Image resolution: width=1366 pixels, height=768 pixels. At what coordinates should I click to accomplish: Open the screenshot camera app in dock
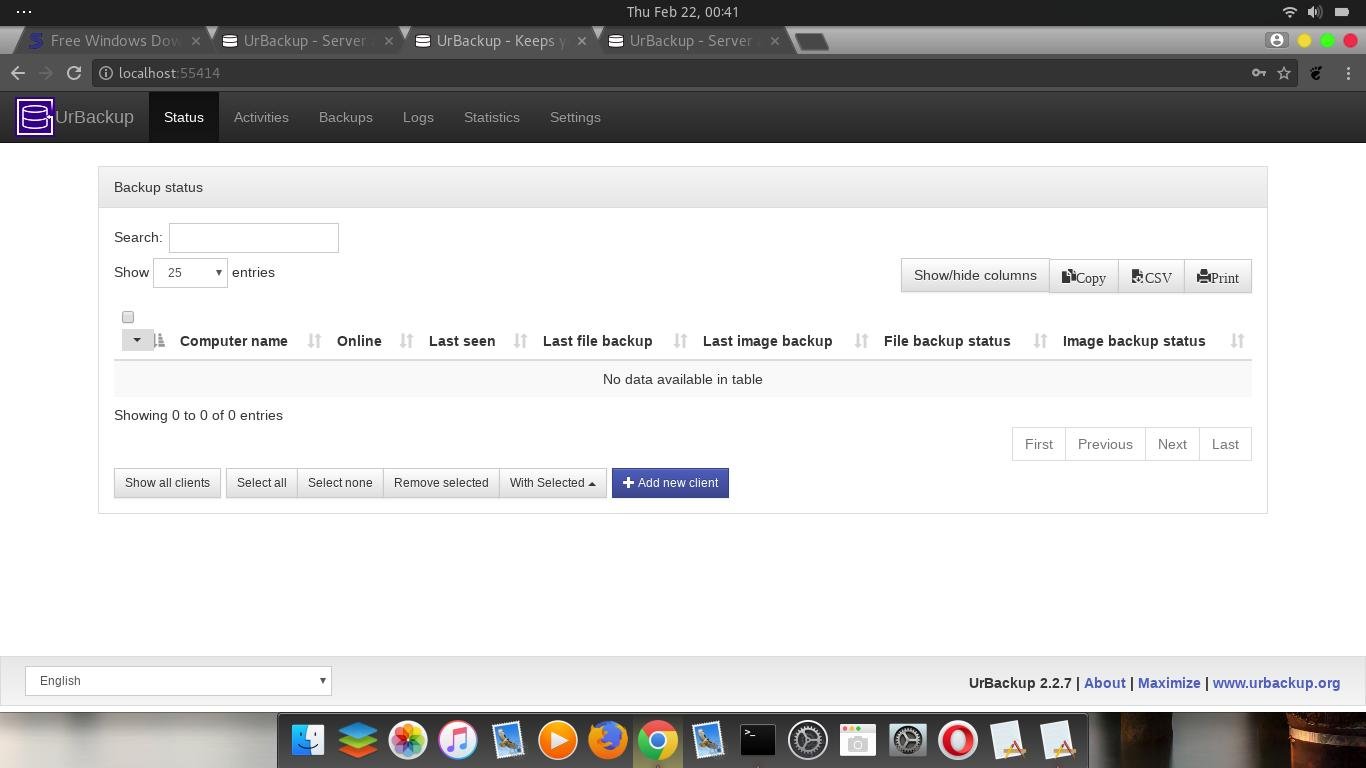pyautogui.click(x=858, y=740)
